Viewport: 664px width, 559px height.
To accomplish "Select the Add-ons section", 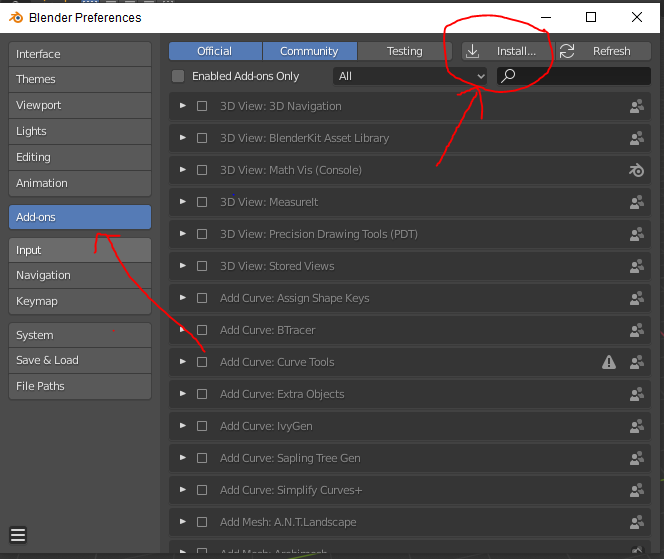I will 80,217.
